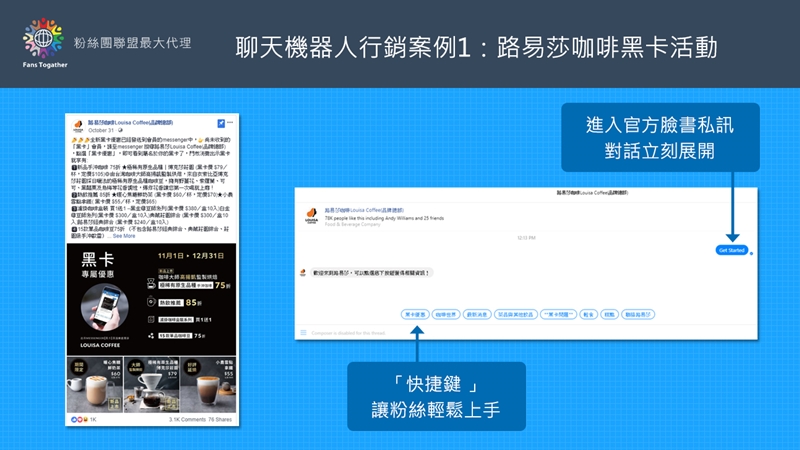Click the Louisa Coffee avatar in Facebook post
The image size is (800, 450).
(x=78, y=125)
